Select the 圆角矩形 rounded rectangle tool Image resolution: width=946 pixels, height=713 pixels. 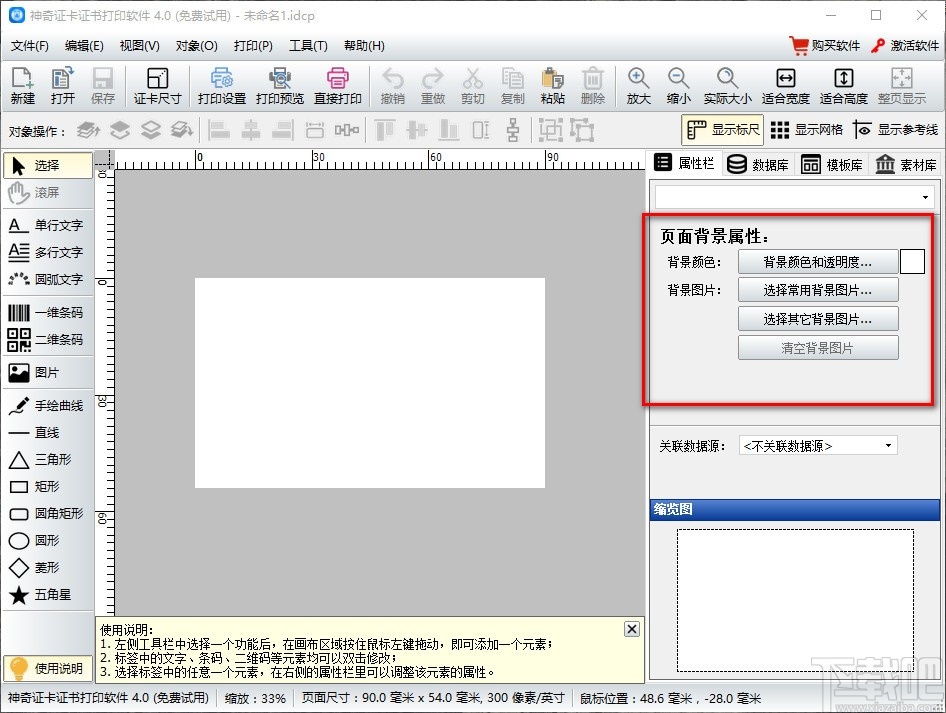(48, 513)
